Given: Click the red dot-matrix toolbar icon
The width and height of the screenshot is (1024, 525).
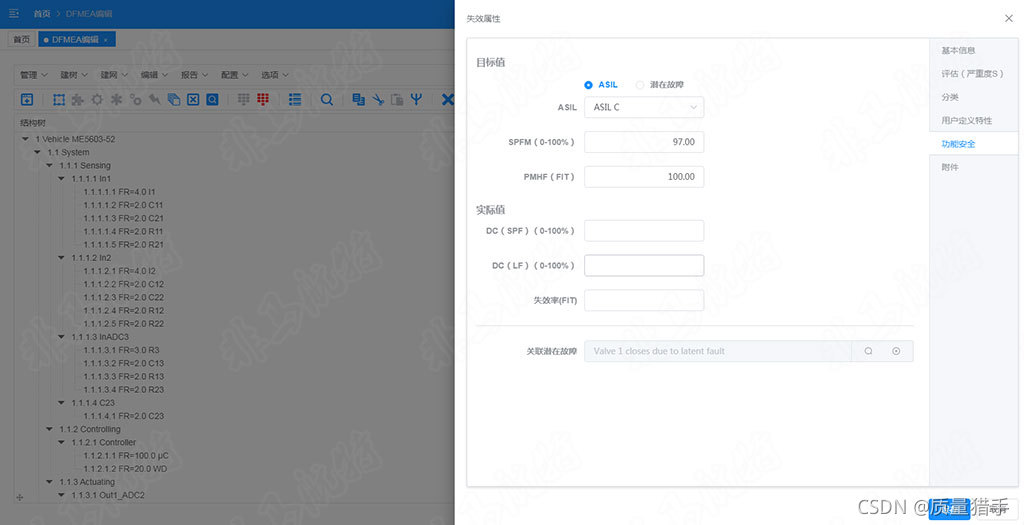Looking at the screenshot, I should [x=263, y=99].
